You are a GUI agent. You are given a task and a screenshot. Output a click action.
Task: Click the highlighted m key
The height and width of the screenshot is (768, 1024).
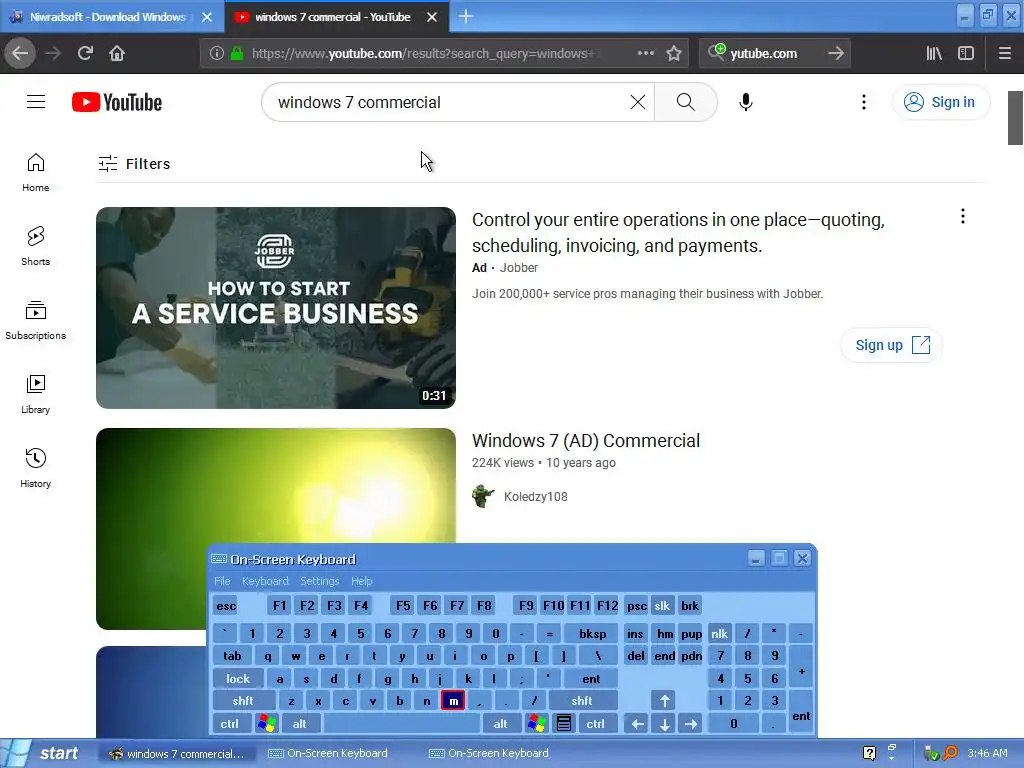coord(453,701)
